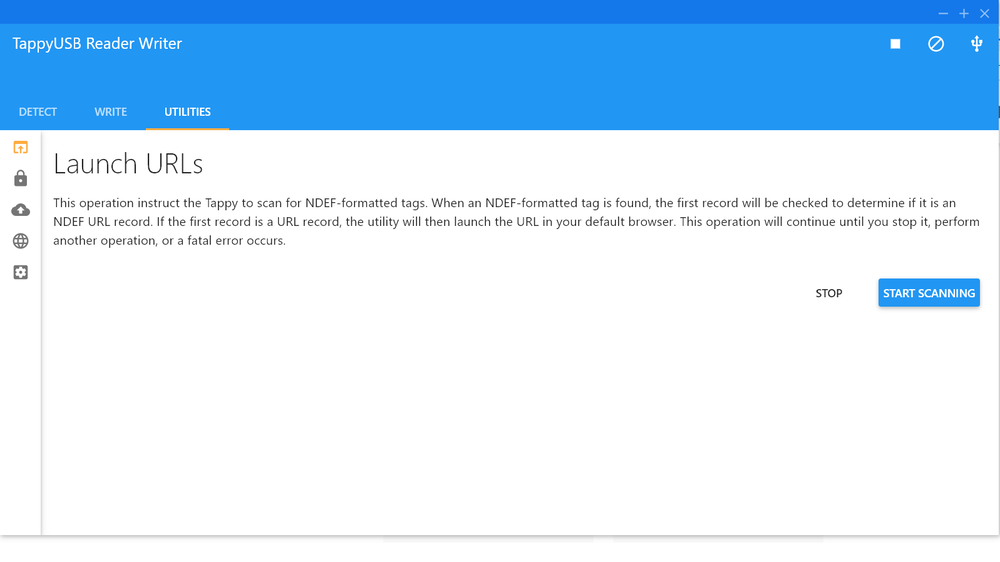This screenshot has width=1000, height=562.
Task: Click the description paragraph starting 'This operation instruct'
Action: coord(517,221)
